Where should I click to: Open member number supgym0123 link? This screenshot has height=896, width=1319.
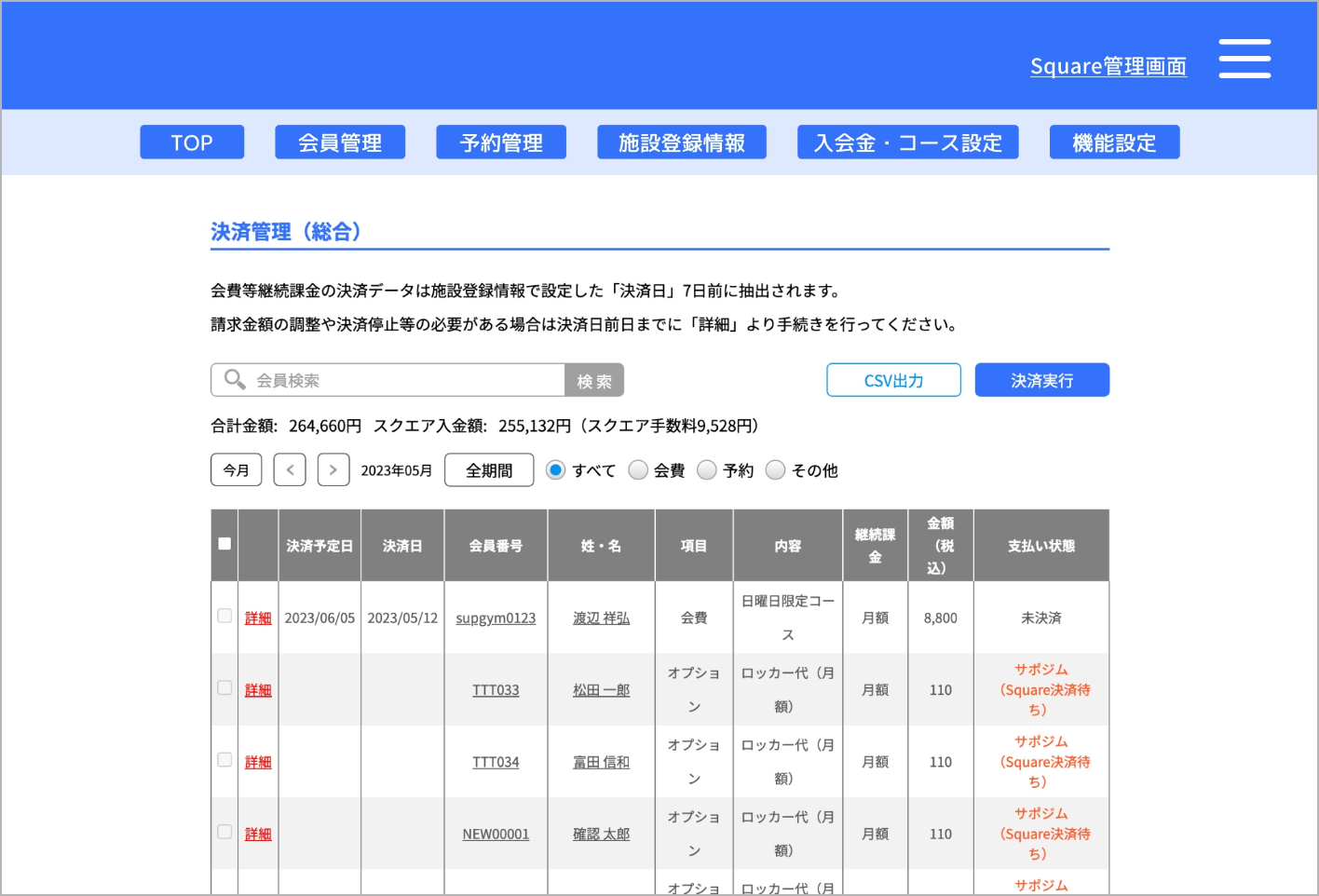point(496,618)
